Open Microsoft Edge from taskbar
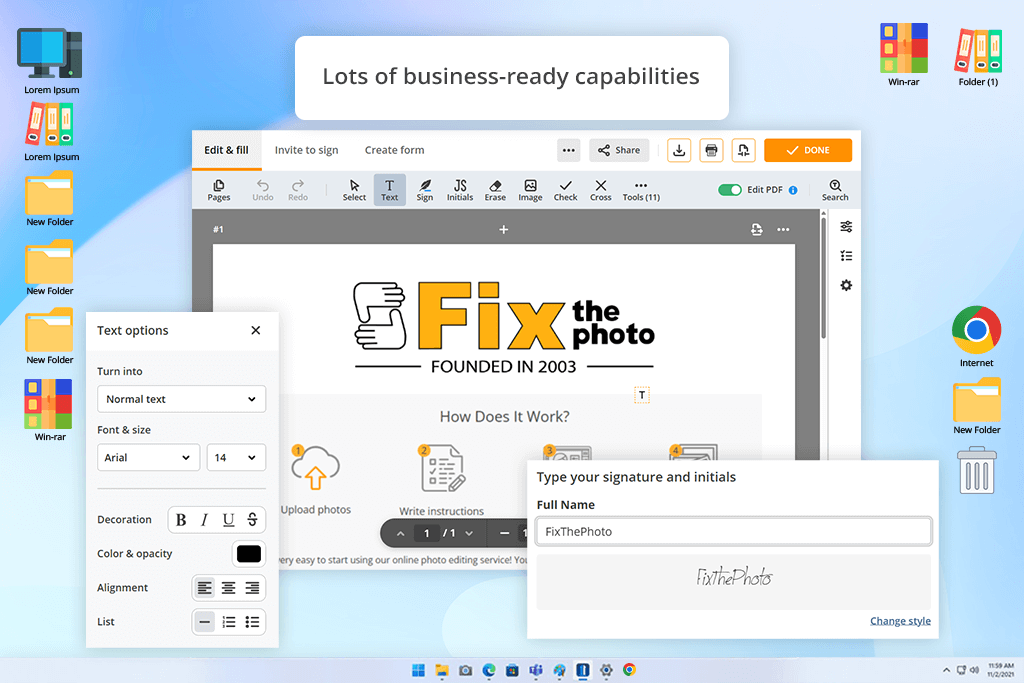Screen dimensions: 1024x683 (x=489, y=671)
